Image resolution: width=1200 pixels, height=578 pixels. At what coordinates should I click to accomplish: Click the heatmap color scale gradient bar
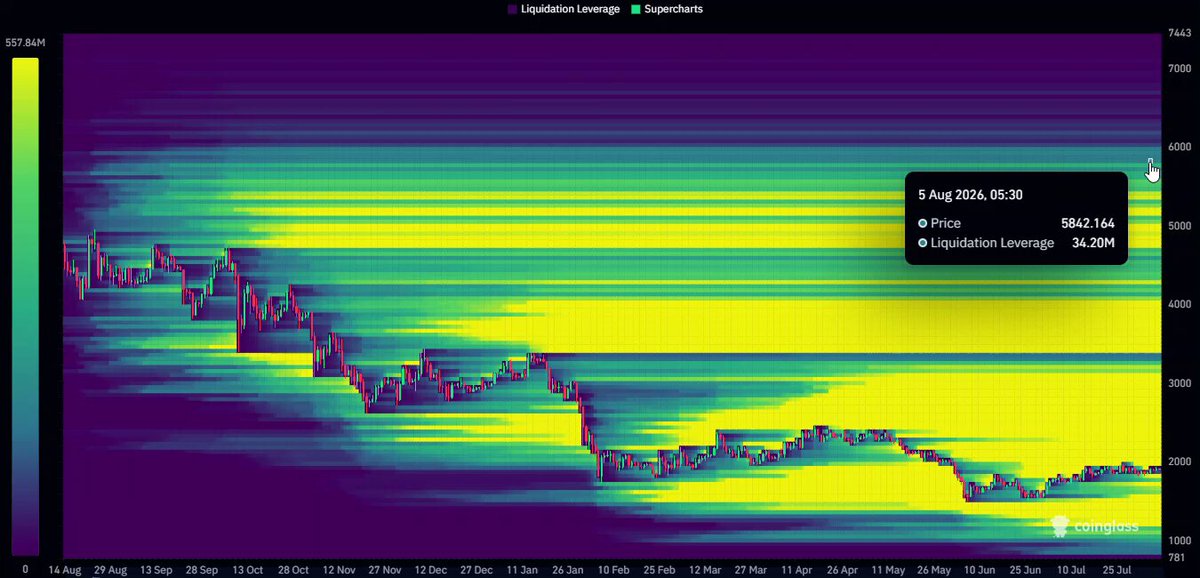[x=25, y=306]
